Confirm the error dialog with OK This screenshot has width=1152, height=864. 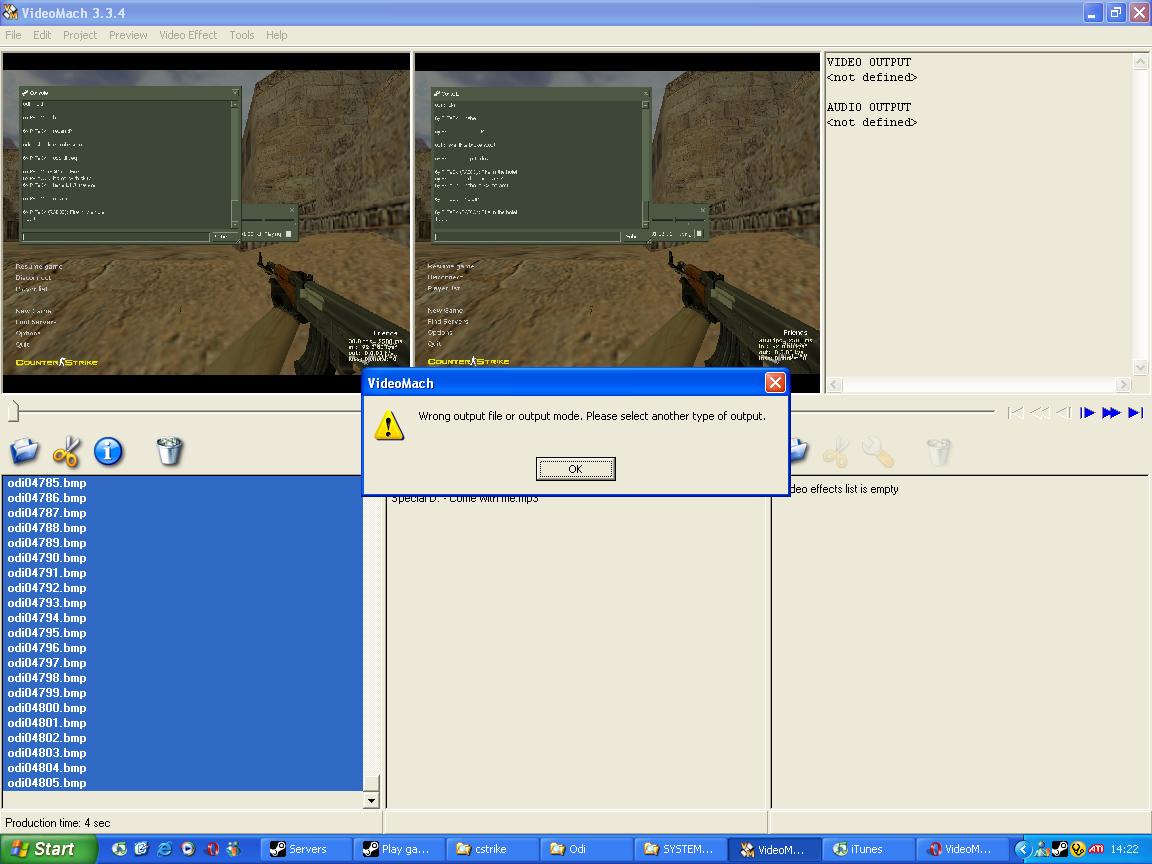coord(575,469)
